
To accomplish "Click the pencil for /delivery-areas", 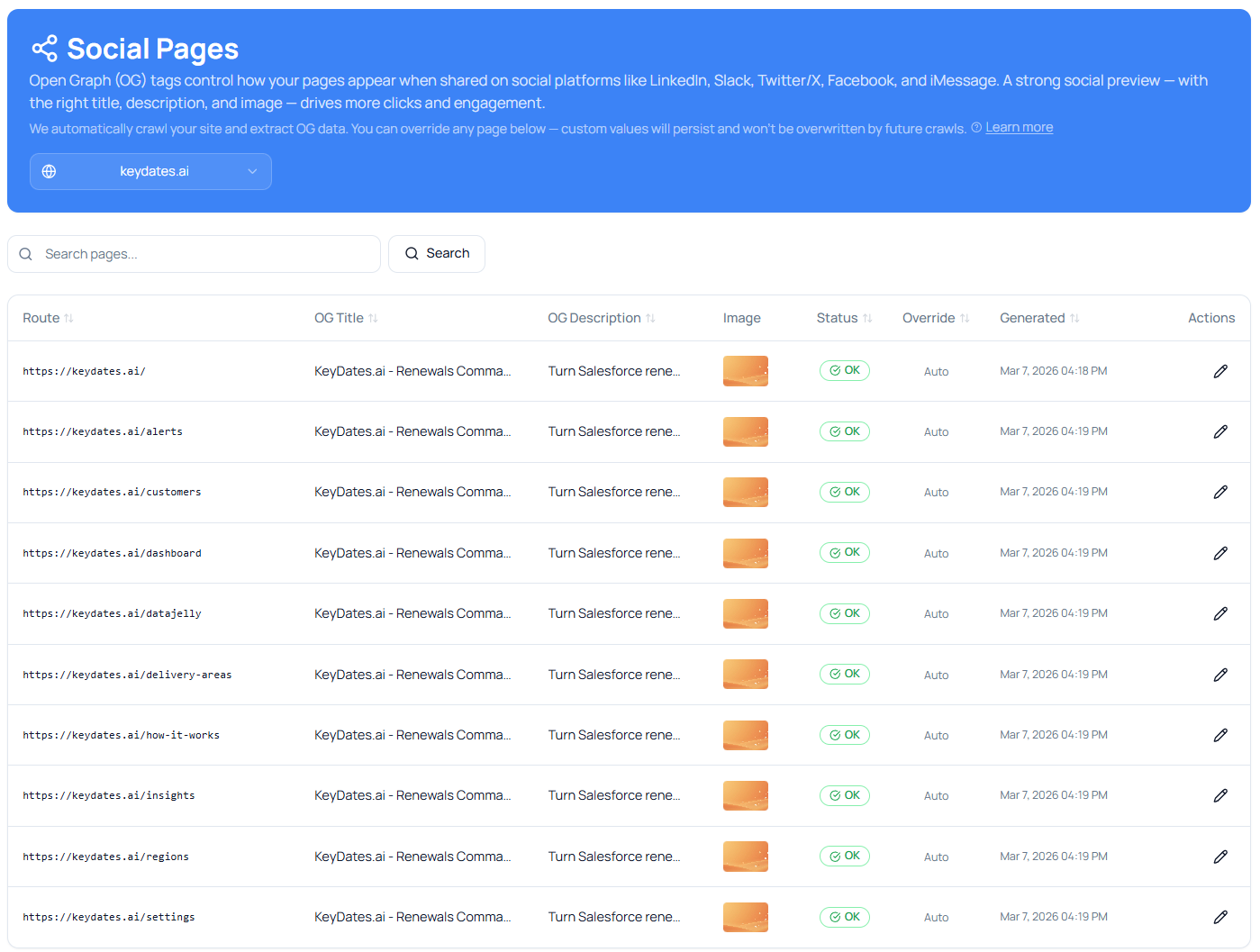I will coord(1220,675).
